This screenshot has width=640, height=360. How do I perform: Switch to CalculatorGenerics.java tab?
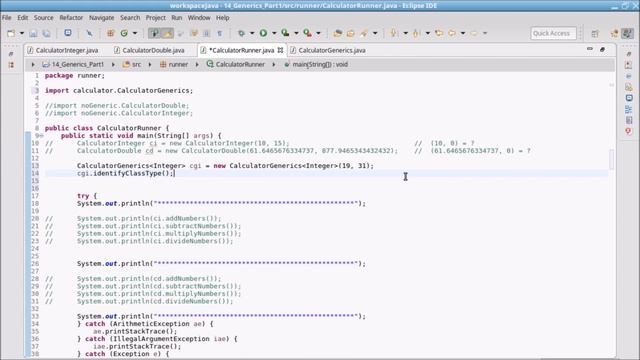coord(328,50)
